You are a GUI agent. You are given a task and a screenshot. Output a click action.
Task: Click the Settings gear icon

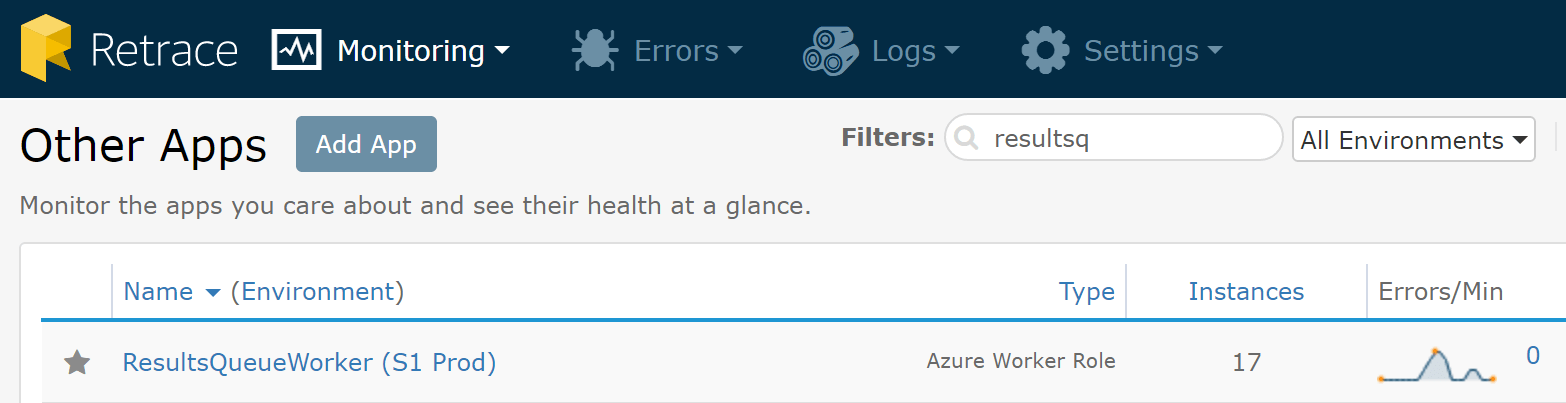point(1045,49)
